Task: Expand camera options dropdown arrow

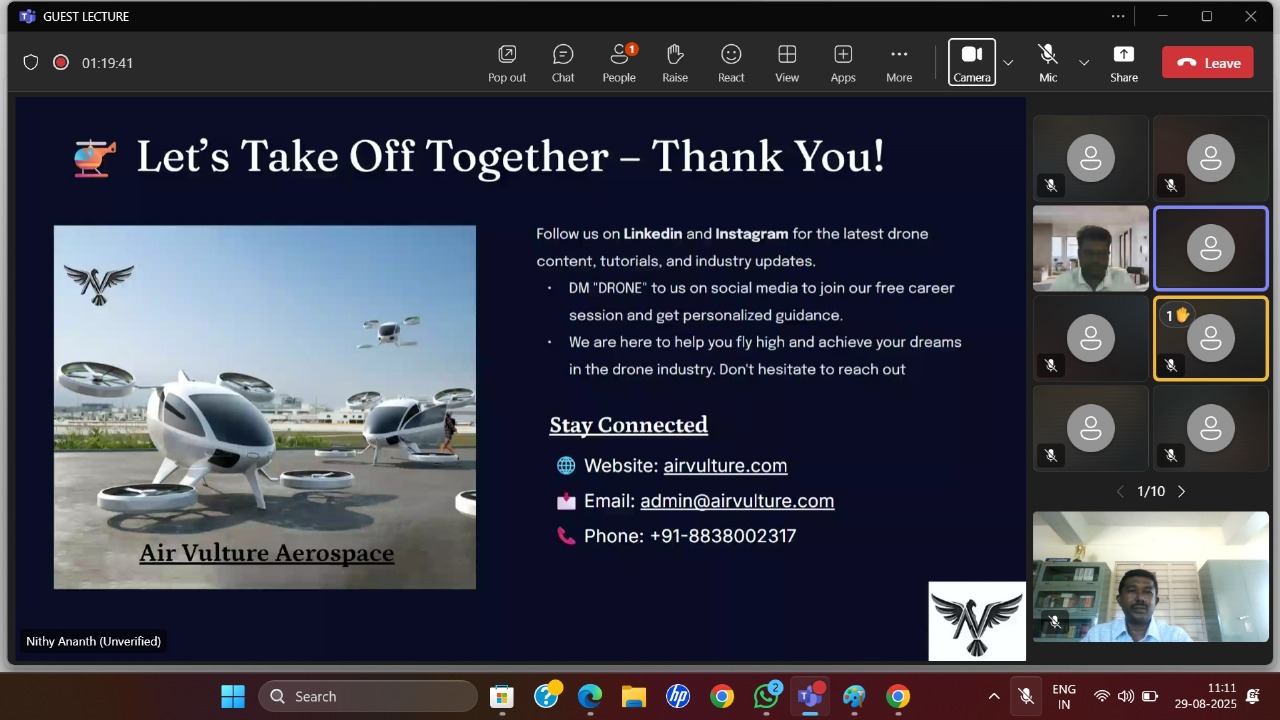Action: (1008, 63)
